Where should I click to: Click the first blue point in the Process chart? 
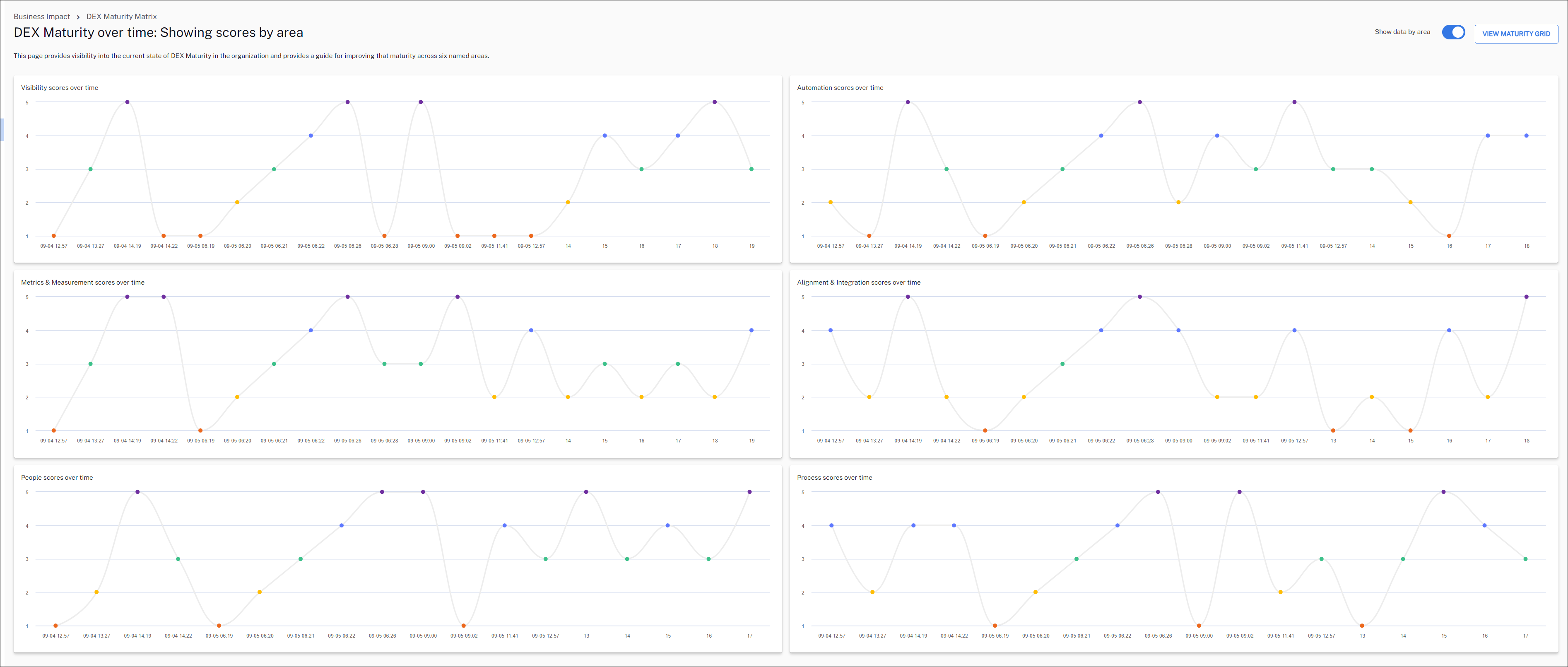(831, 525)
